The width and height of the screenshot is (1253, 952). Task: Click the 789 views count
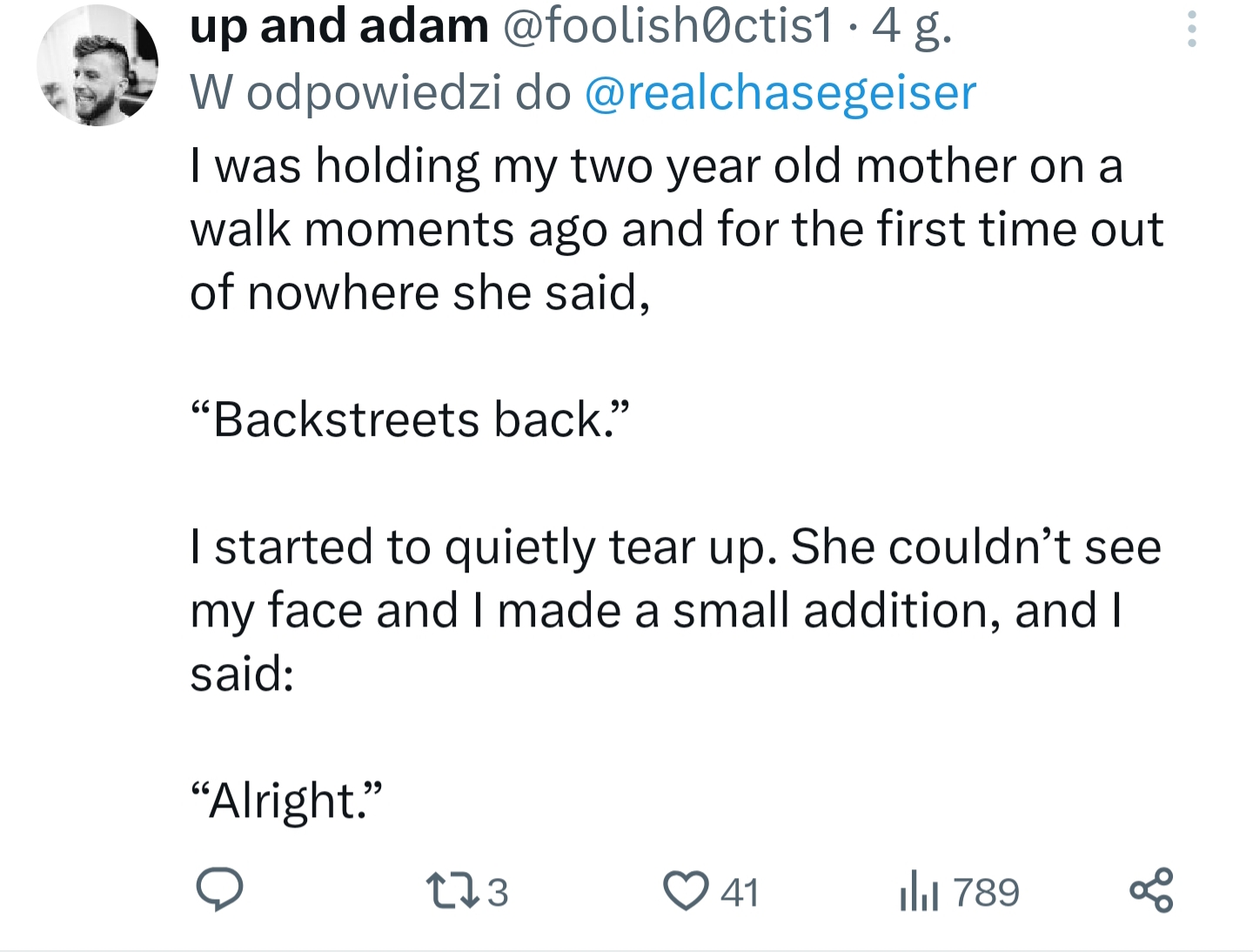point(986,893)
